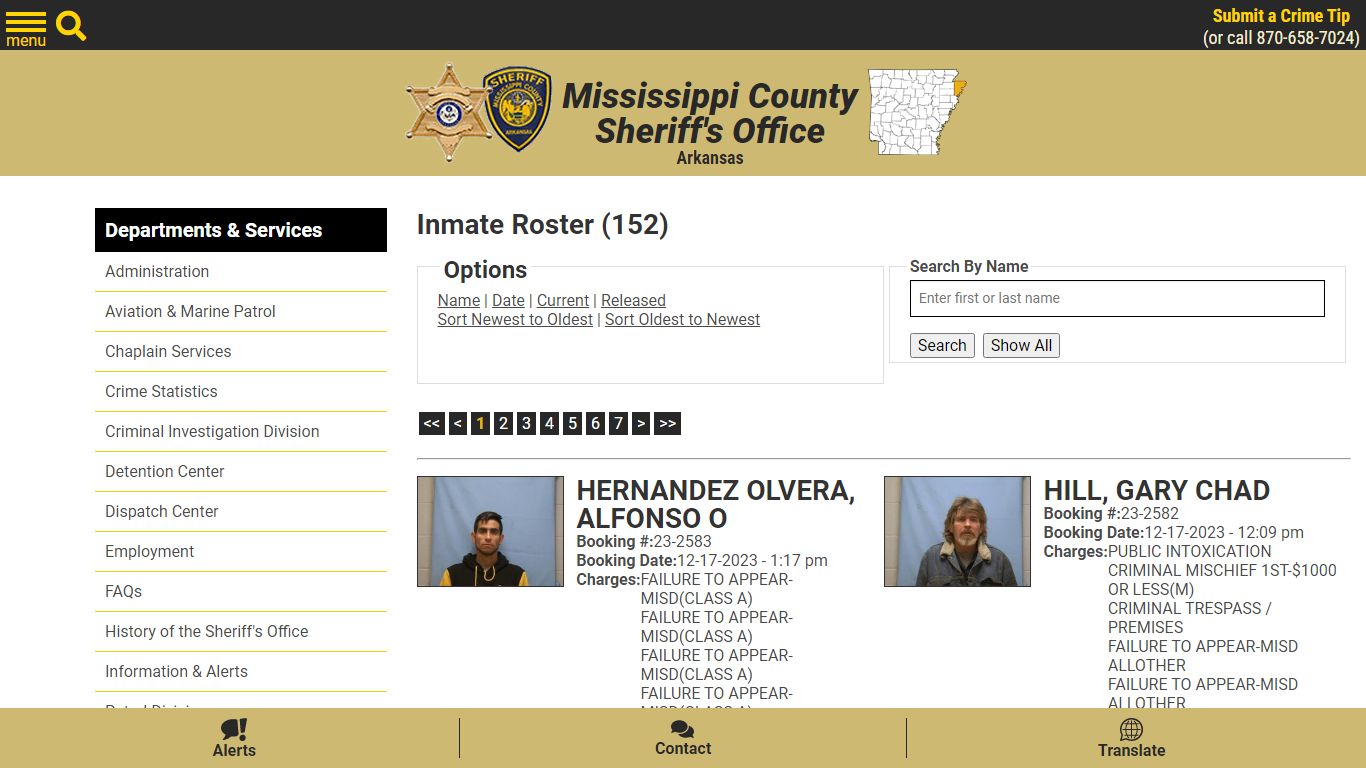Show Current inmates

(563, 300)
